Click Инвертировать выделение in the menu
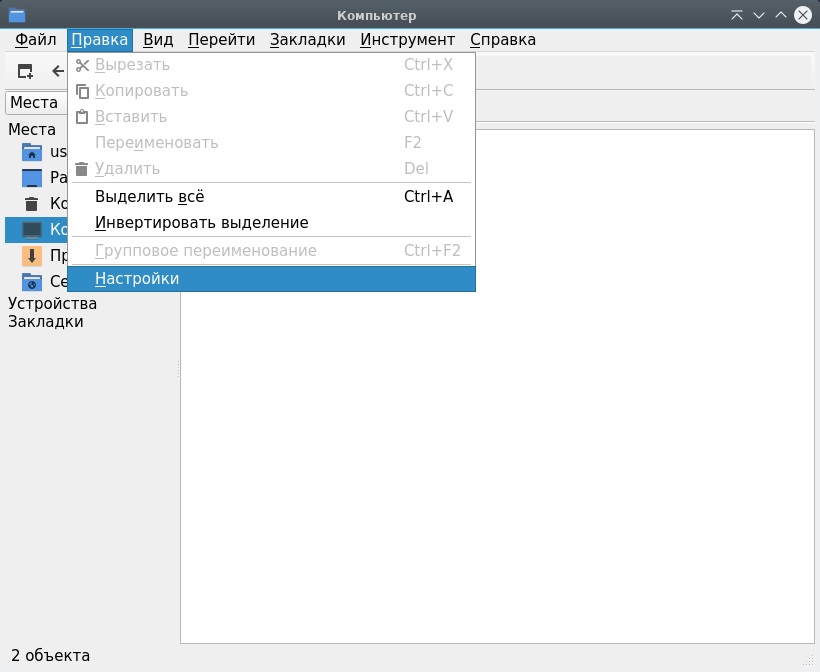Image resolution: width=820 pixels, height=672 pixels. click(201, 223)
